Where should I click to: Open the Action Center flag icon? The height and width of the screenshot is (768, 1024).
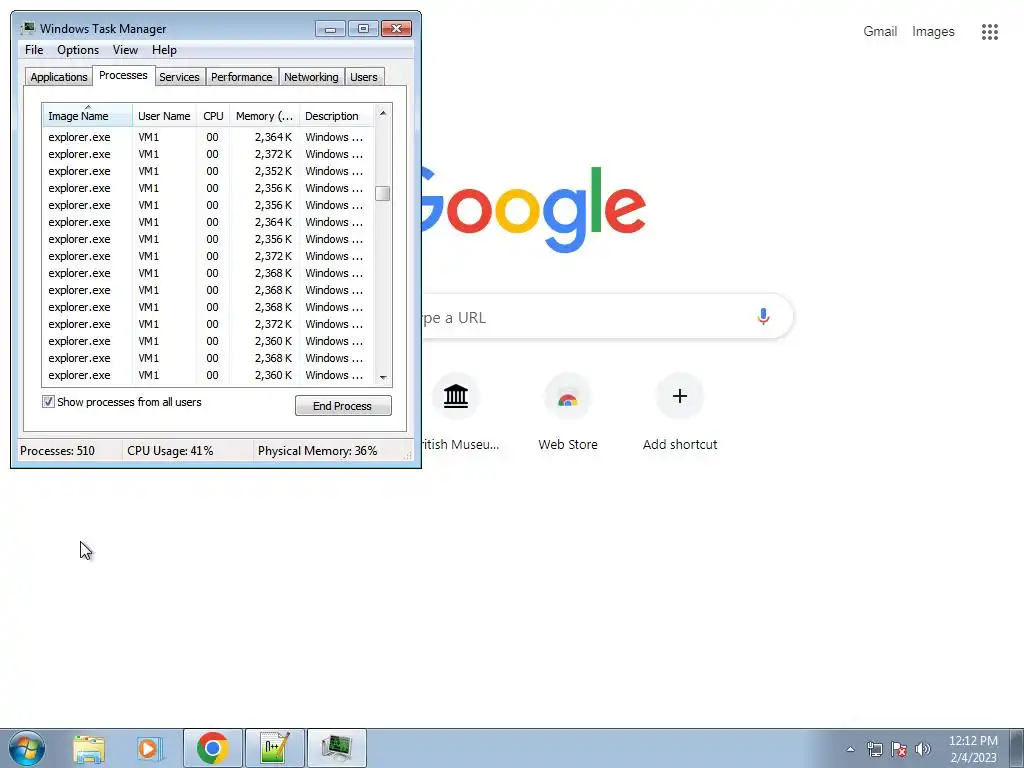click(899, 749)
